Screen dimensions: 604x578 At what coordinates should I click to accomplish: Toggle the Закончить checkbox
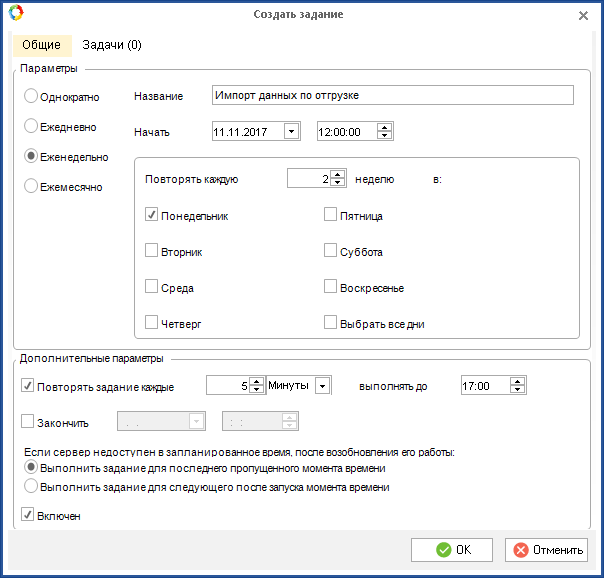[28, 421]
